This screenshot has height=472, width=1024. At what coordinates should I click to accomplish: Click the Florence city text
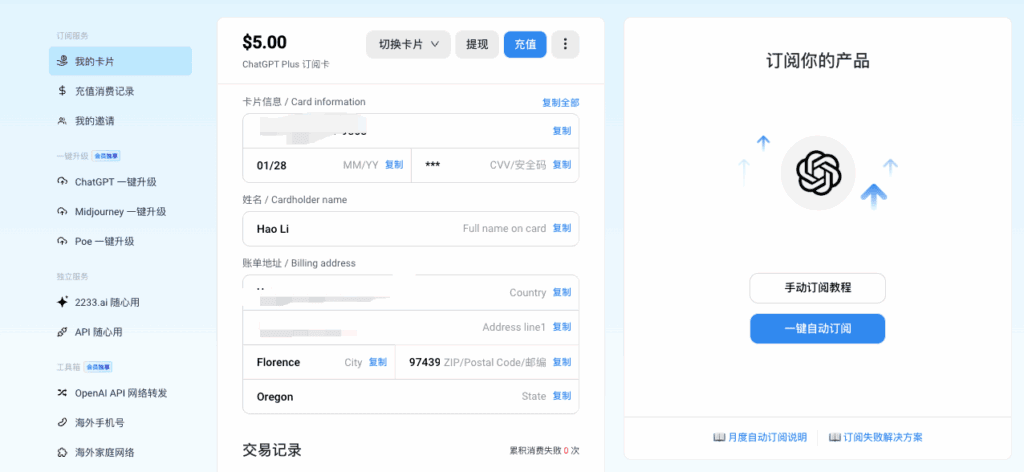[x=278, y=362]
